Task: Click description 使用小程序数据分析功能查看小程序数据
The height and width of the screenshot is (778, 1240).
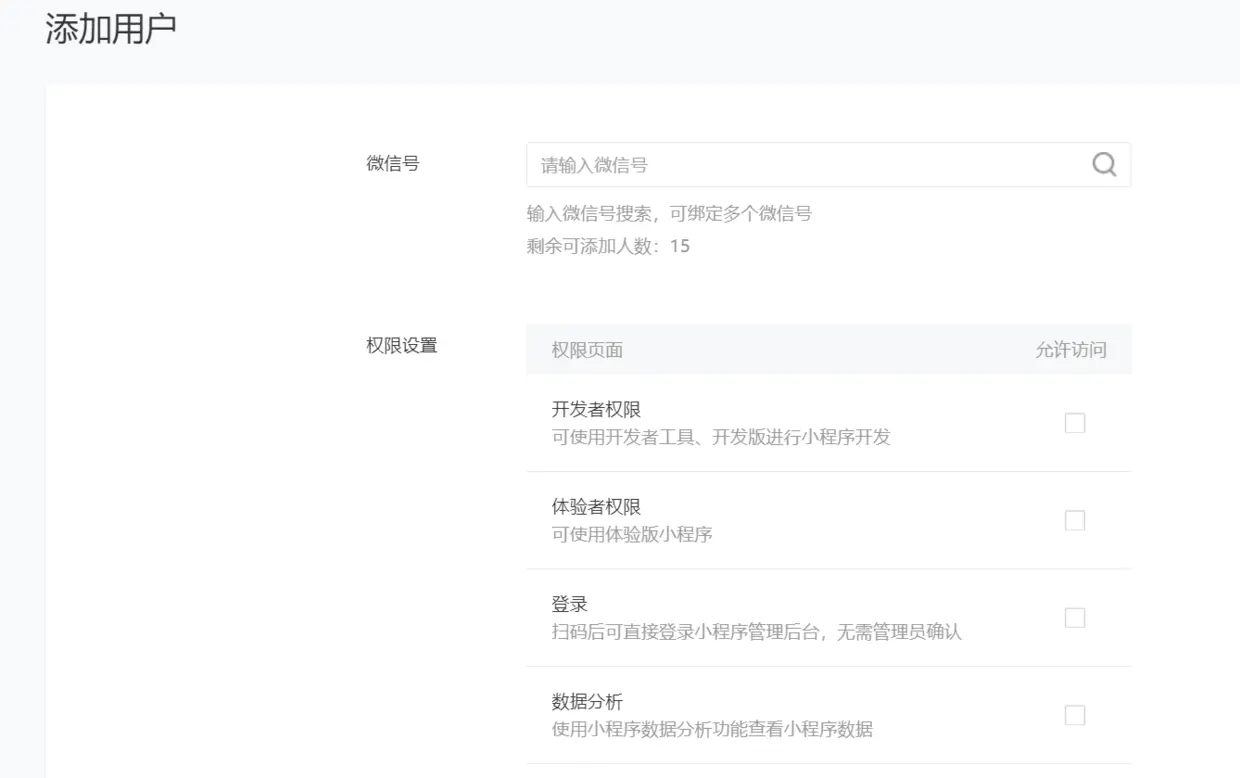Action: pos(712,729)
